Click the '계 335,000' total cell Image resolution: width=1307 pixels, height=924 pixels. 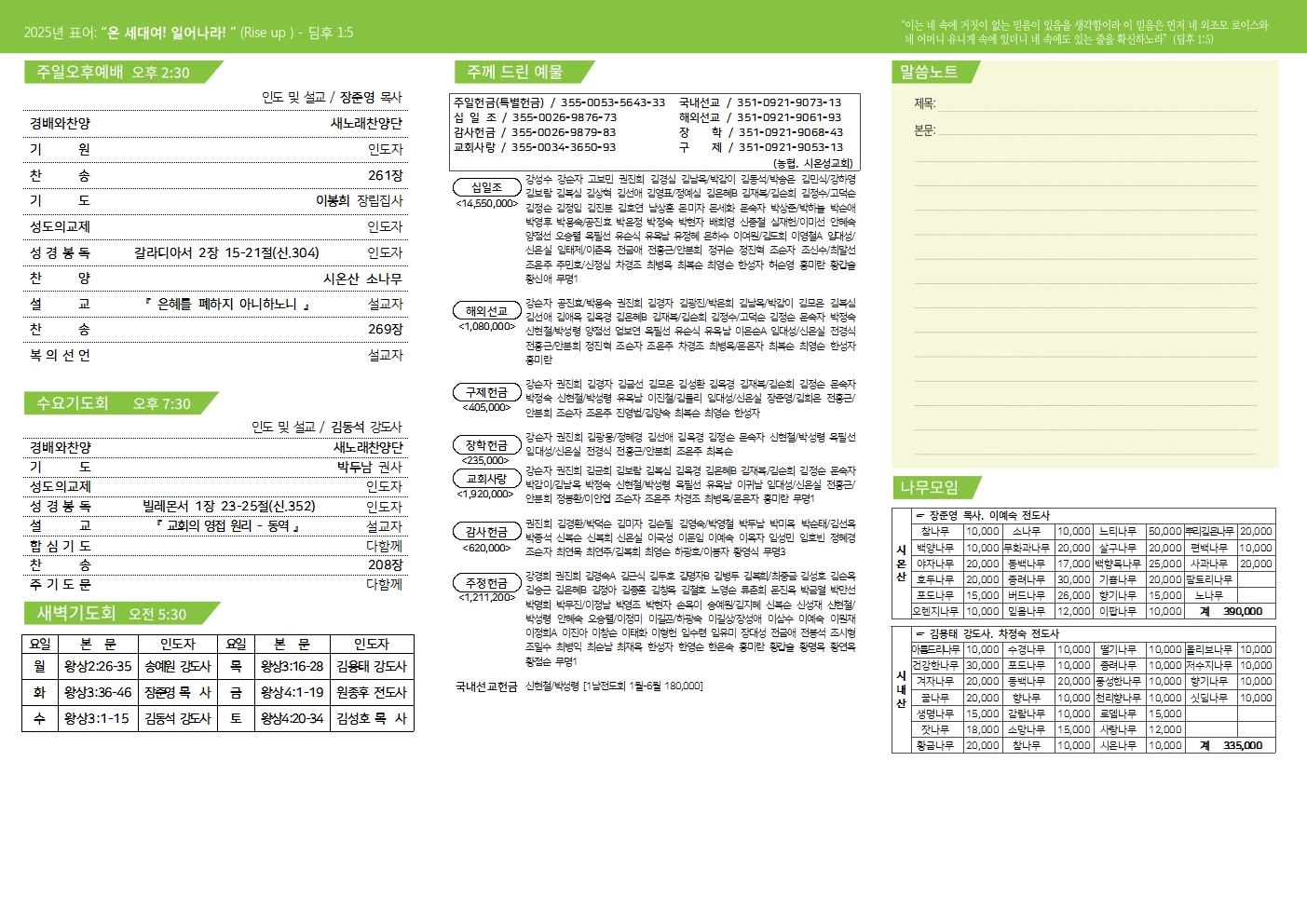(1230, 745)
